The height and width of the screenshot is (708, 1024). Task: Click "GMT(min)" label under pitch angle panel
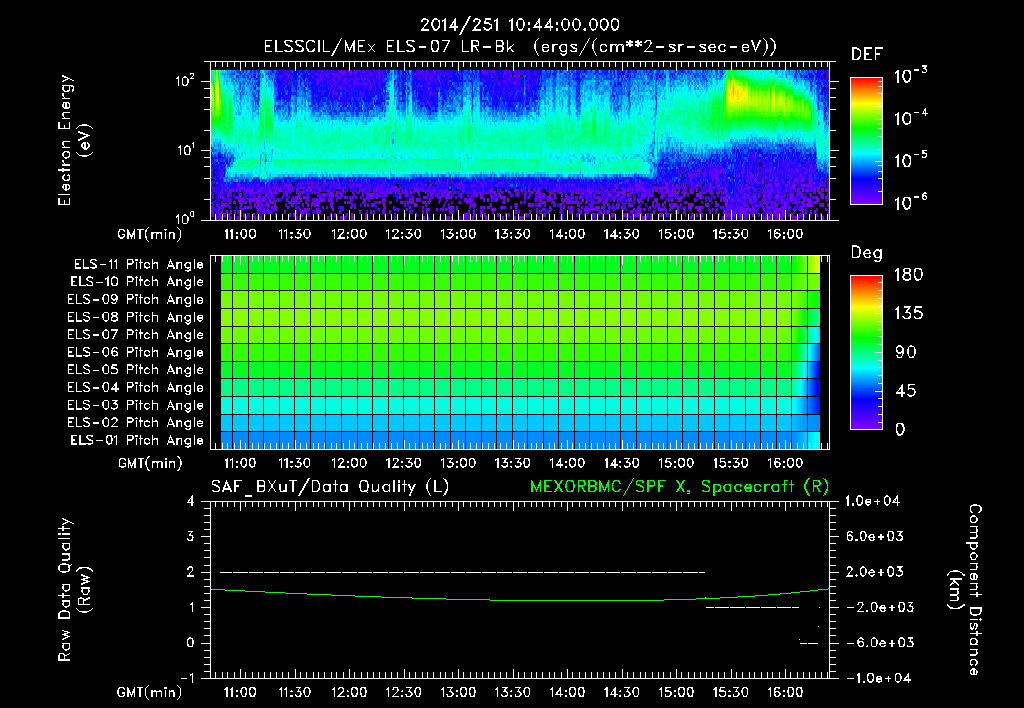click(150, 464)
